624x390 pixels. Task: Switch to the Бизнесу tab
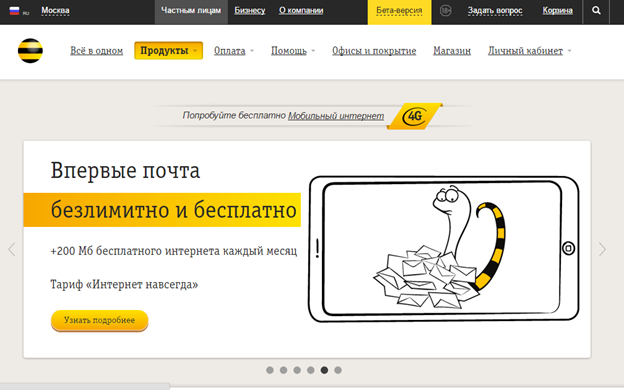coord(250,10)
